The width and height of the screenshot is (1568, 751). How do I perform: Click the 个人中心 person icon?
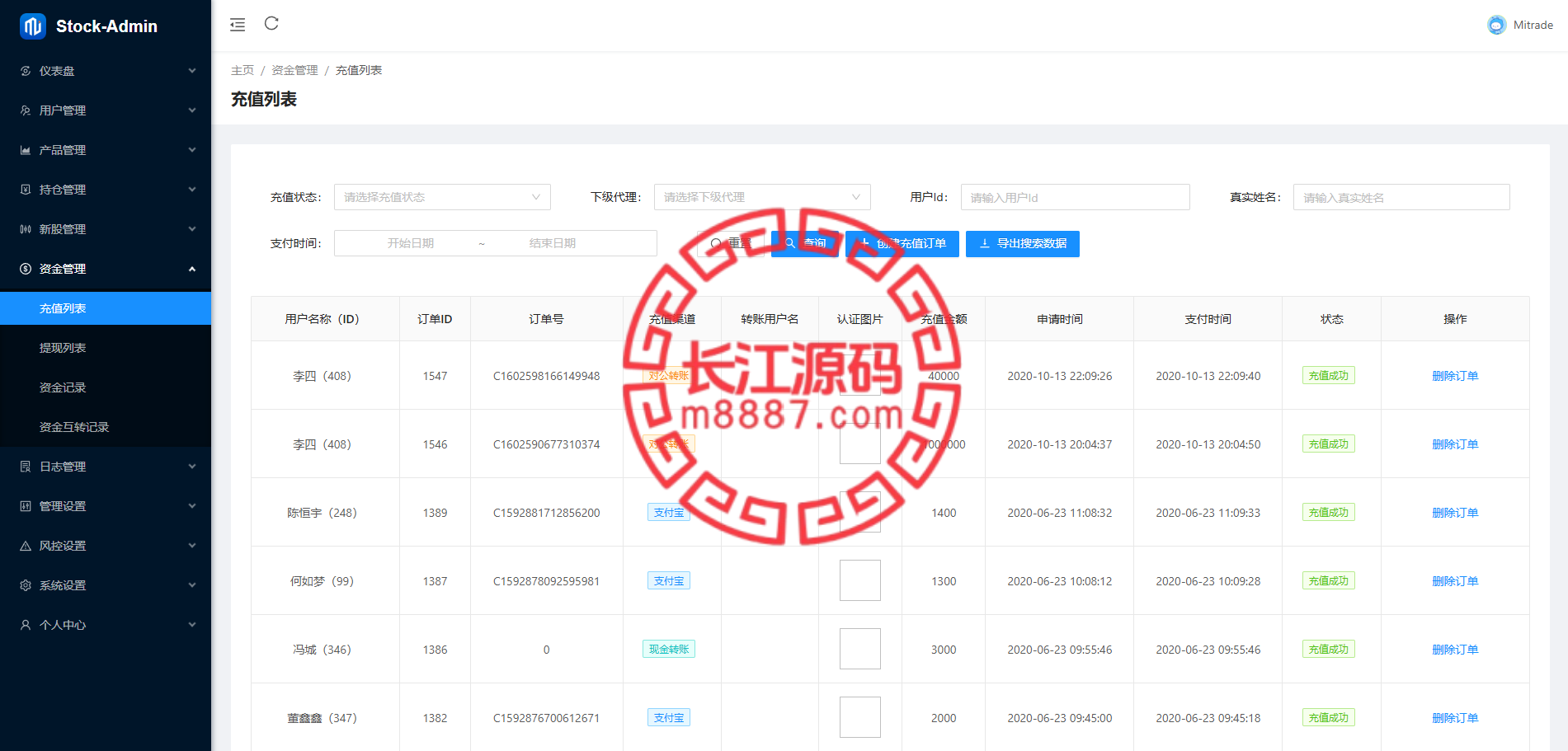tap(26, 625)
